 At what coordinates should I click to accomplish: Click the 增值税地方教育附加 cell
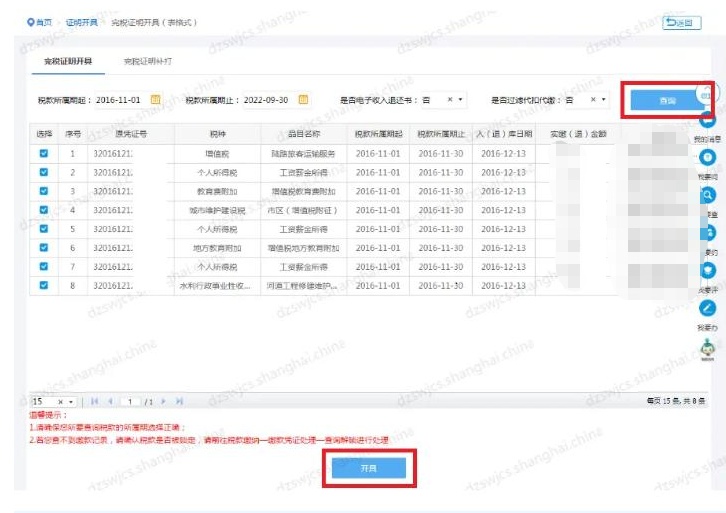click(304, 248)
